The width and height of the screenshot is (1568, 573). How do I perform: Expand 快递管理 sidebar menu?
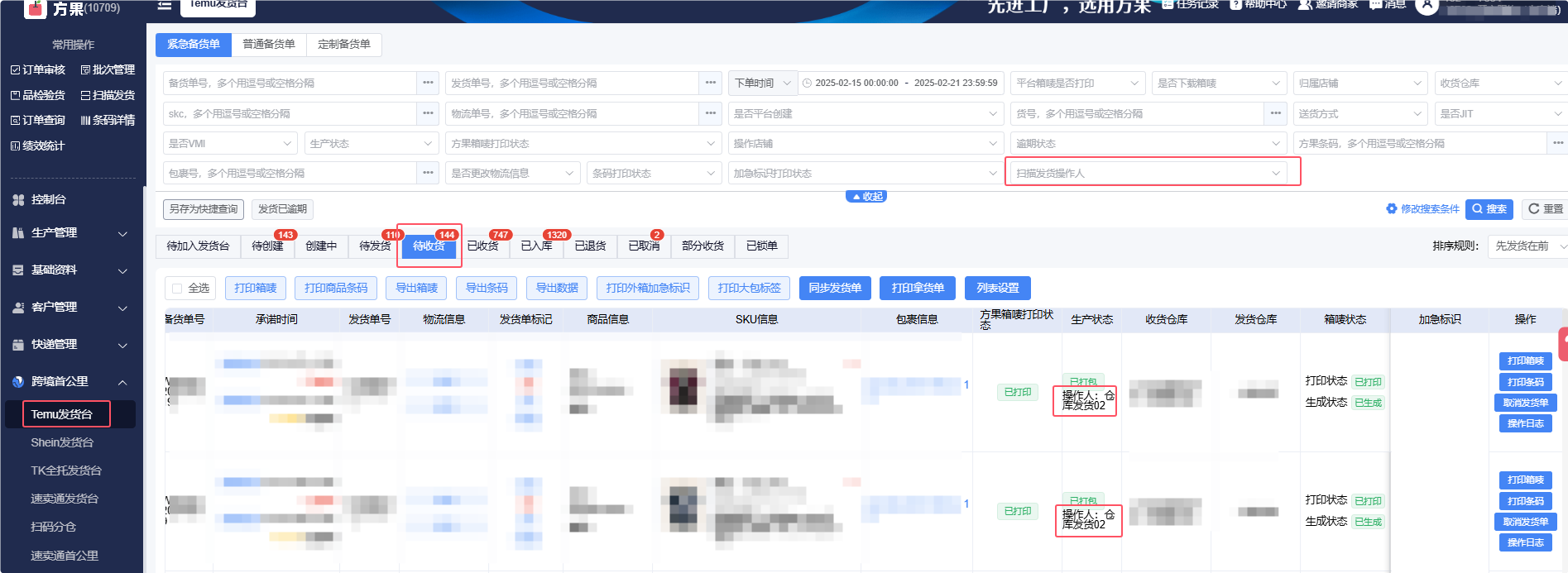coord(70,345)
